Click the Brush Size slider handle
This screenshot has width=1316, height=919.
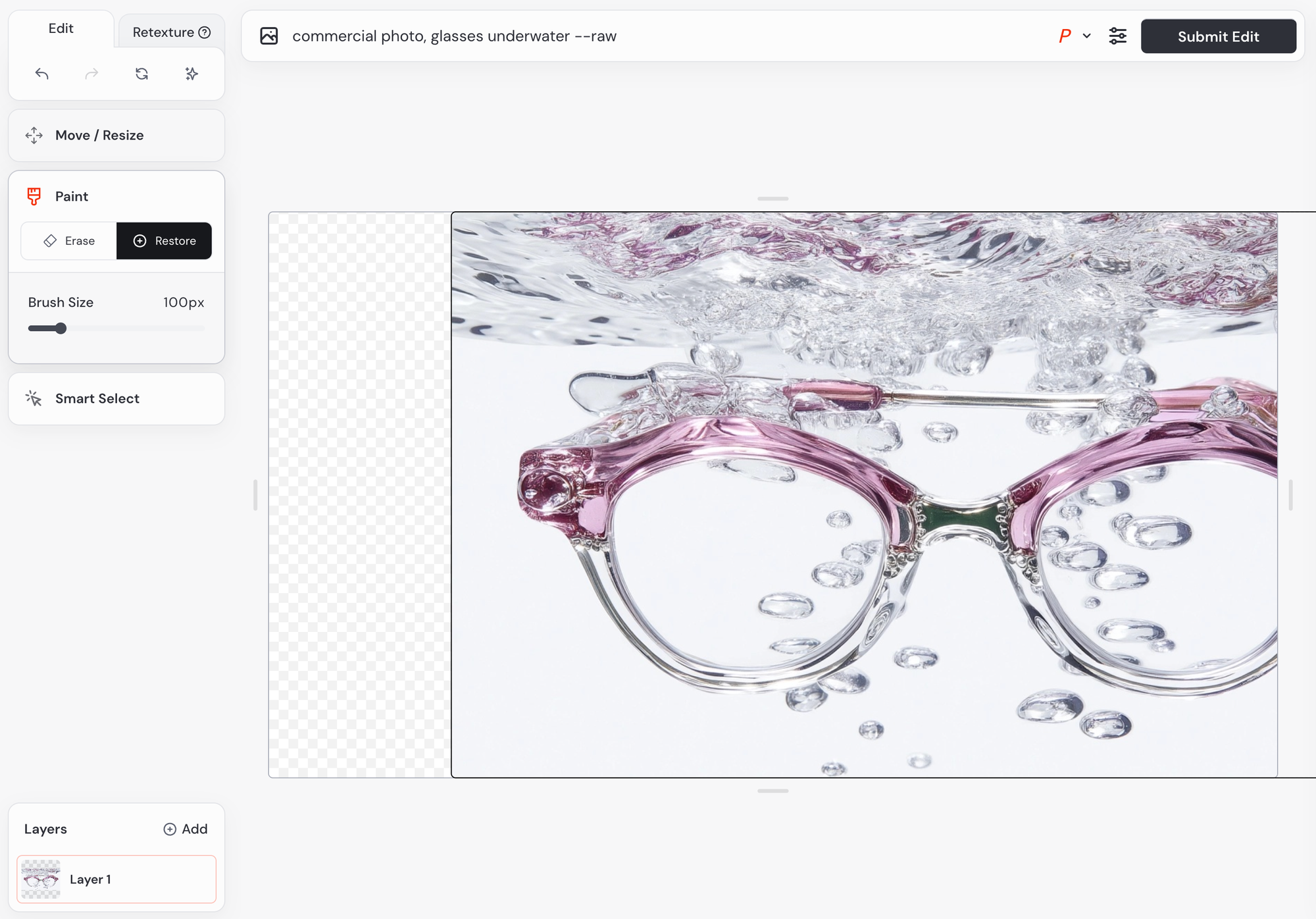coord(61,328)
